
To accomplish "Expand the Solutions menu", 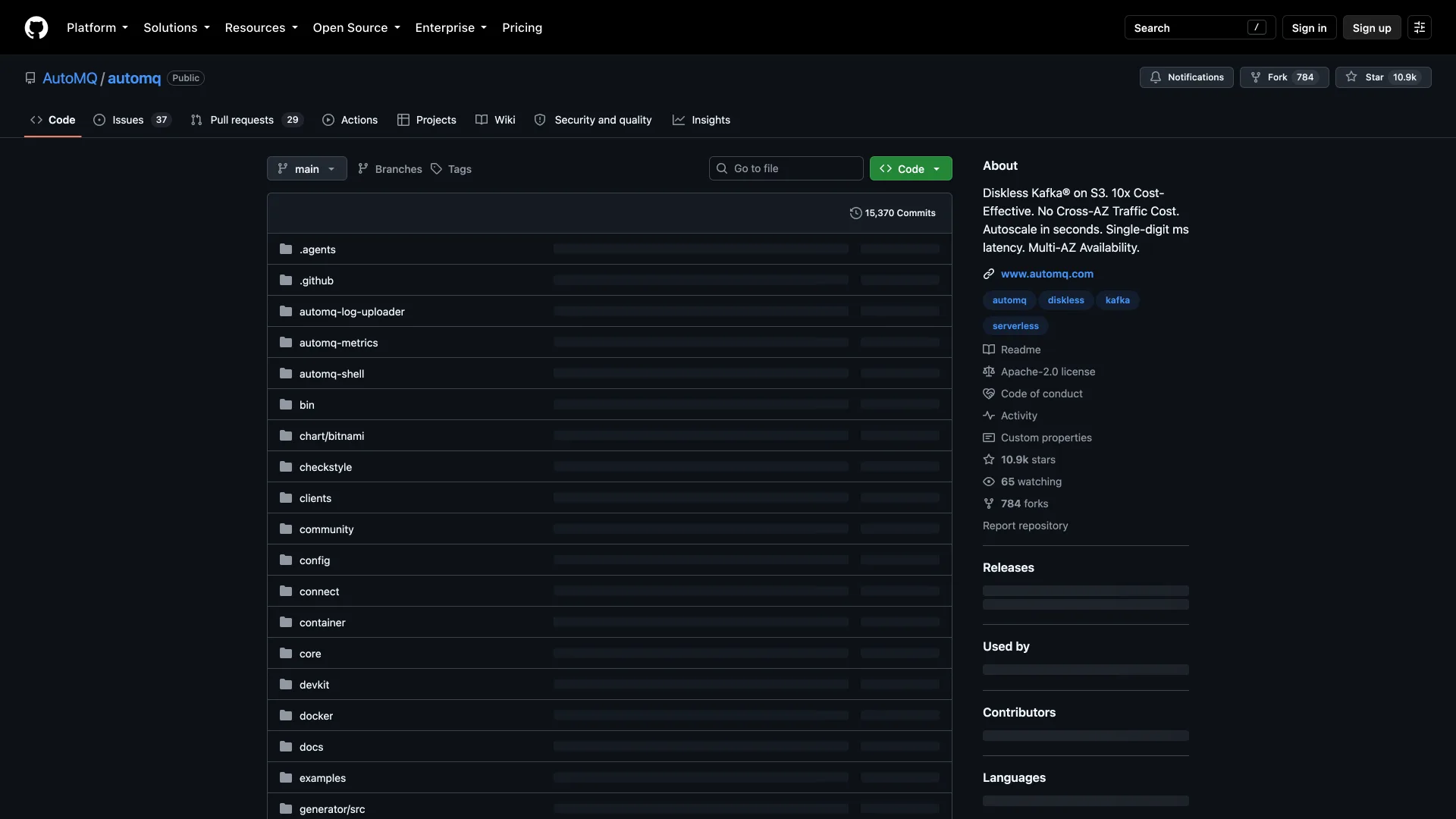I will (177, 27).
